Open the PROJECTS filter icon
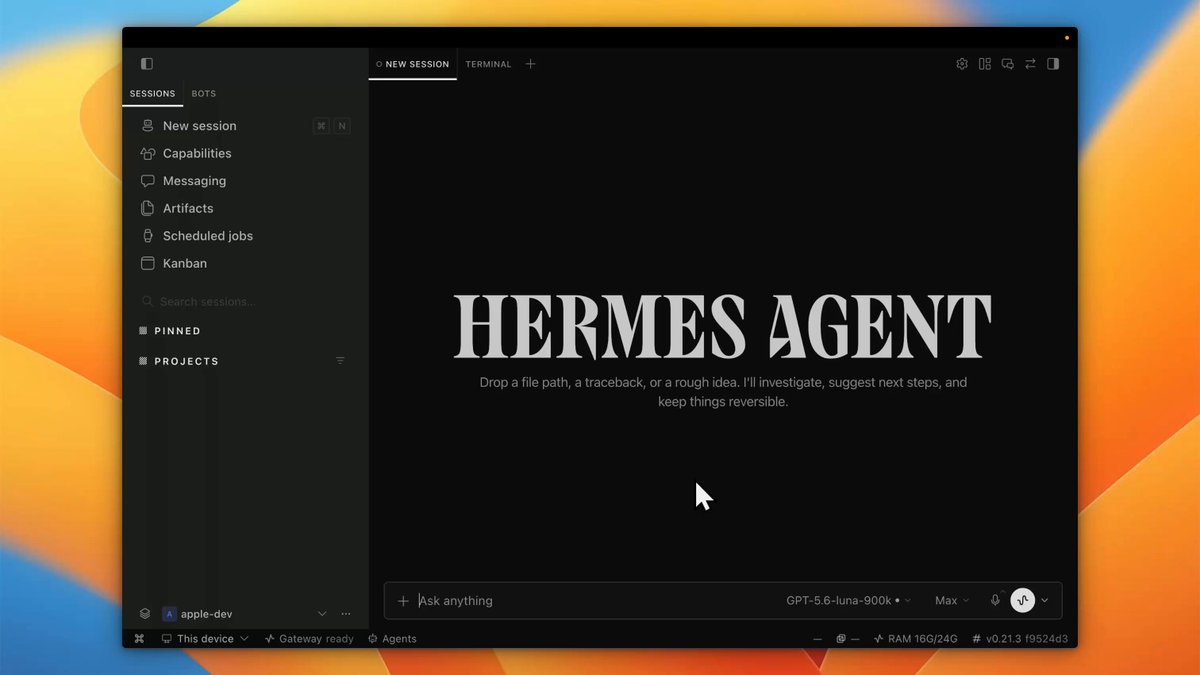This screenshot has width=1200, height=675. pos(340,360)
